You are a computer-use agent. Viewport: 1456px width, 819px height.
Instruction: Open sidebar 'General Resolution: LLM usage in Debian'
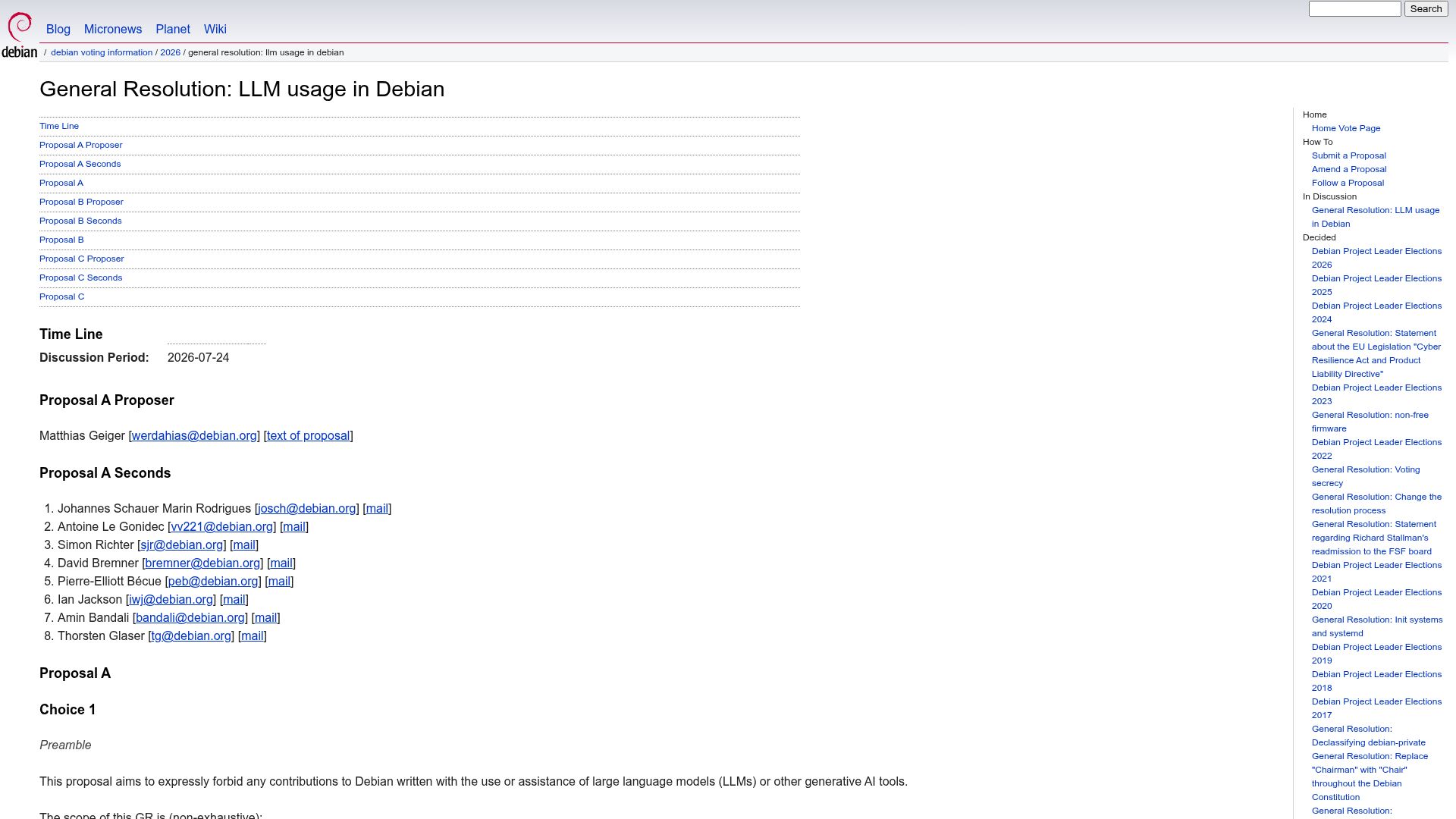(x=1376, y=217)
